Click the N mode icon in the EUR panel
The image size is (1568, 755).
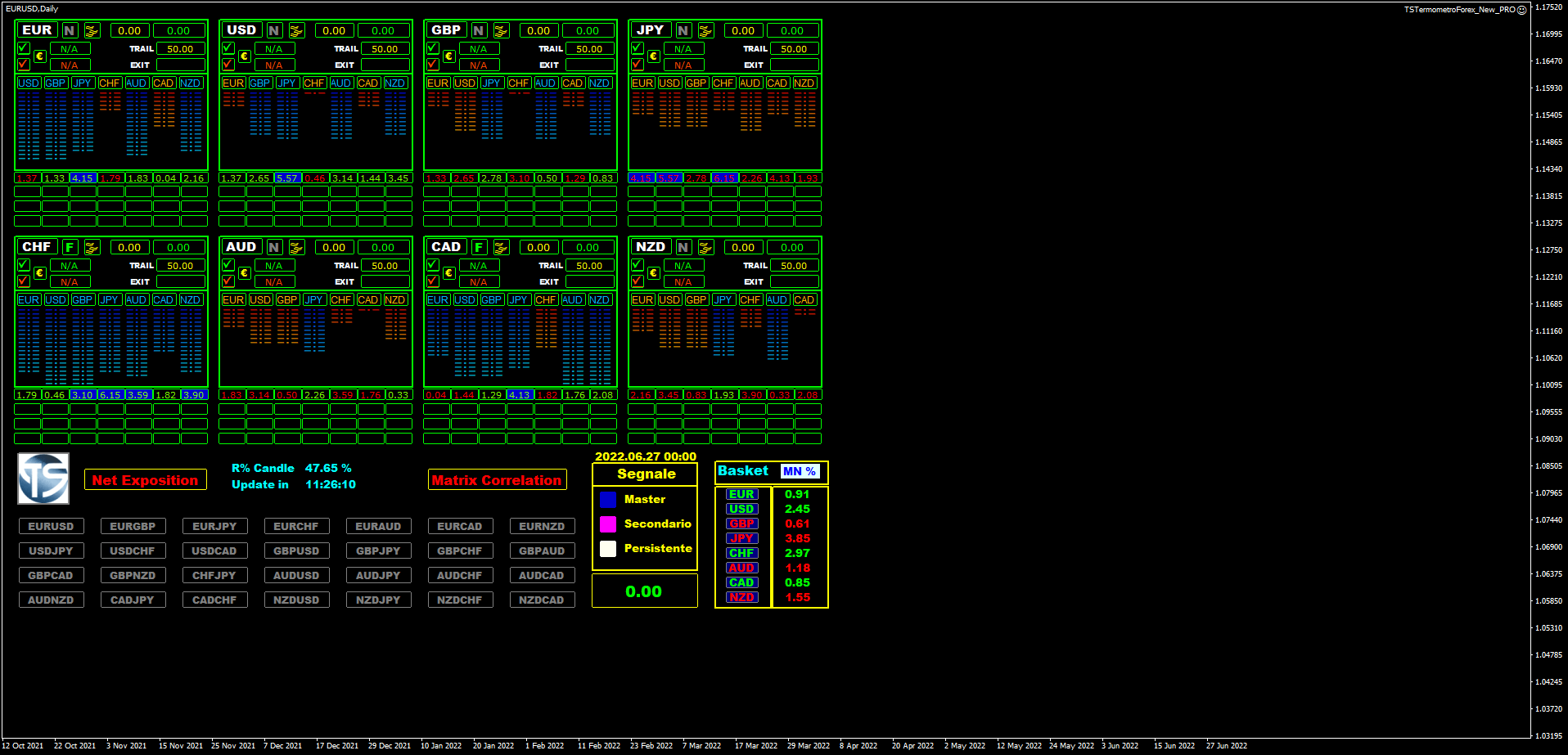pyautogui.click(x=70, y=30)
